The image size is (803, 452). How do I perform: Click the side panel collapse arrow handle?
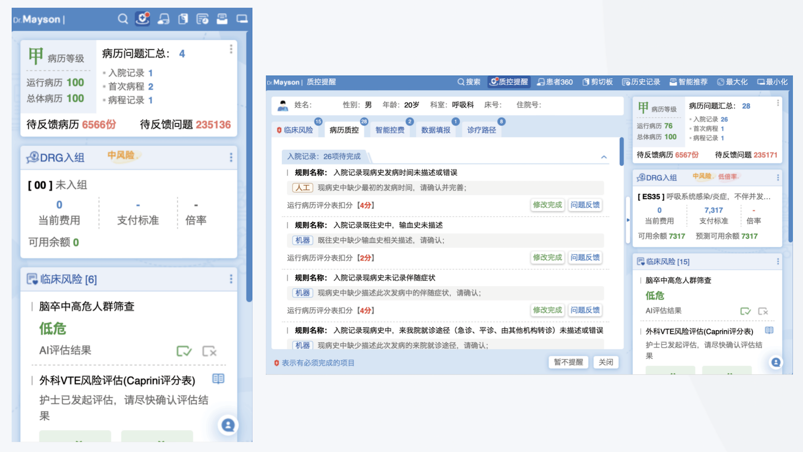(x=628, y=220)
